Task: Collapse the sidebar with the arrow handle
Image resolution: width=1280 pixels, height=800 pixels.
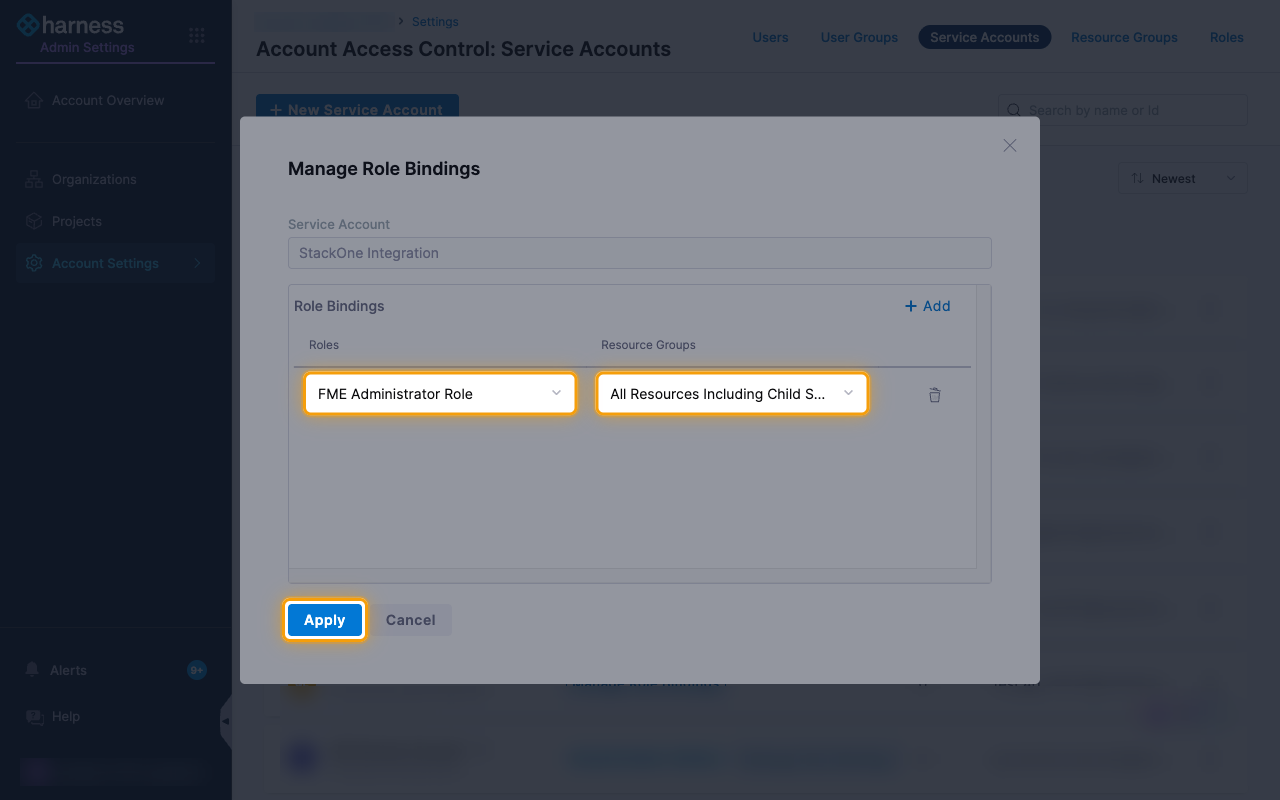Action: coord(226,721)
